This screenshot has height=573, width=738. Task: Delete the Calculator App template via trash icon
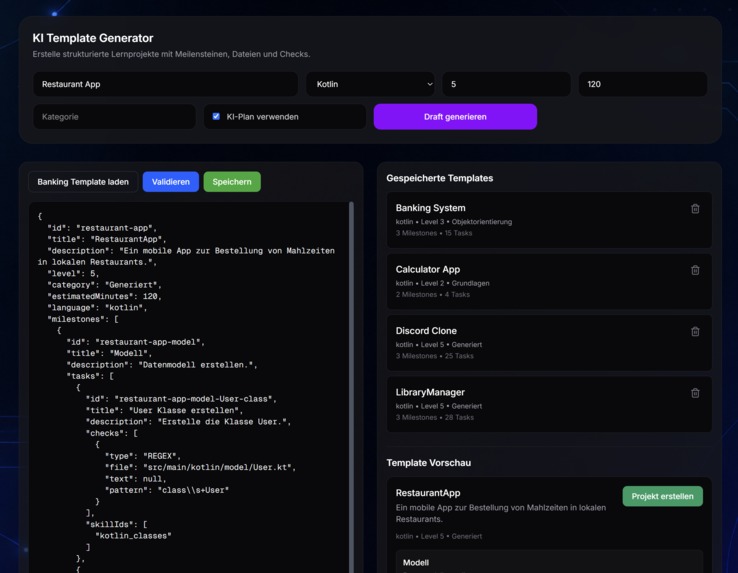pos(695,270)
